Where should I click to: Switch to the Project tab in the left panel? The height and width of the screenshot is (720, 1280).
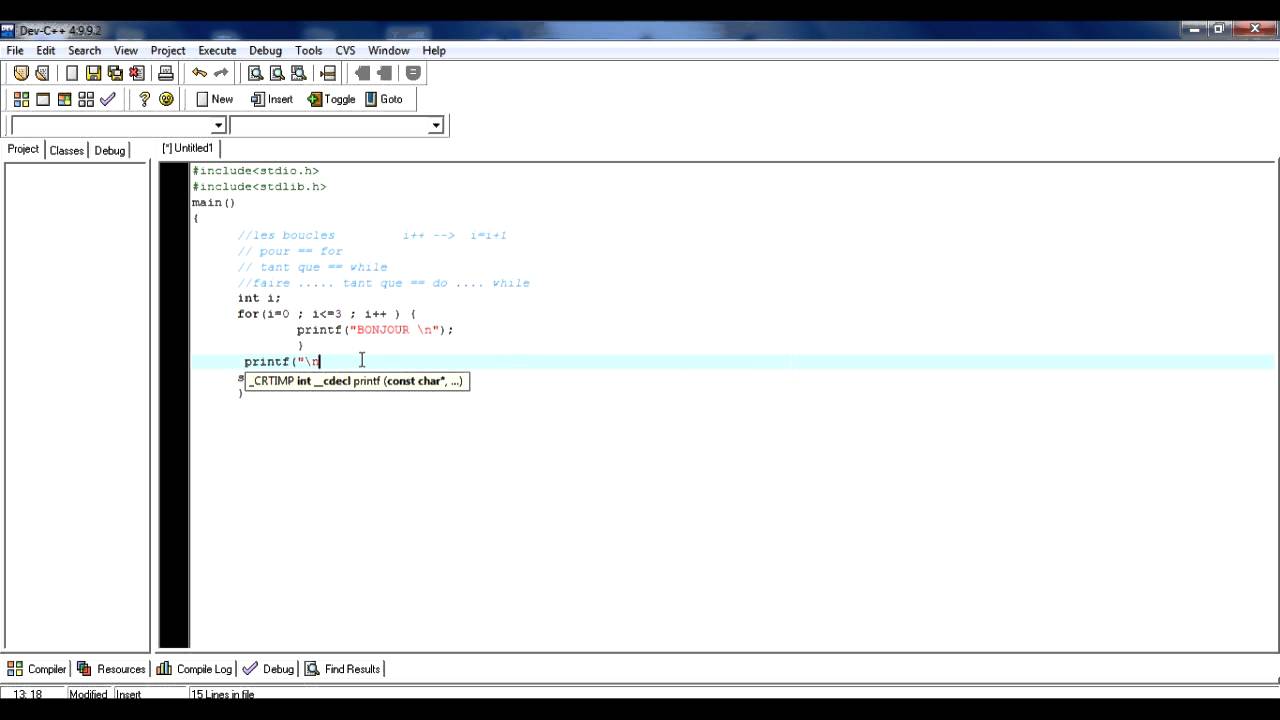pyautogui.click(x=23, y=149)
